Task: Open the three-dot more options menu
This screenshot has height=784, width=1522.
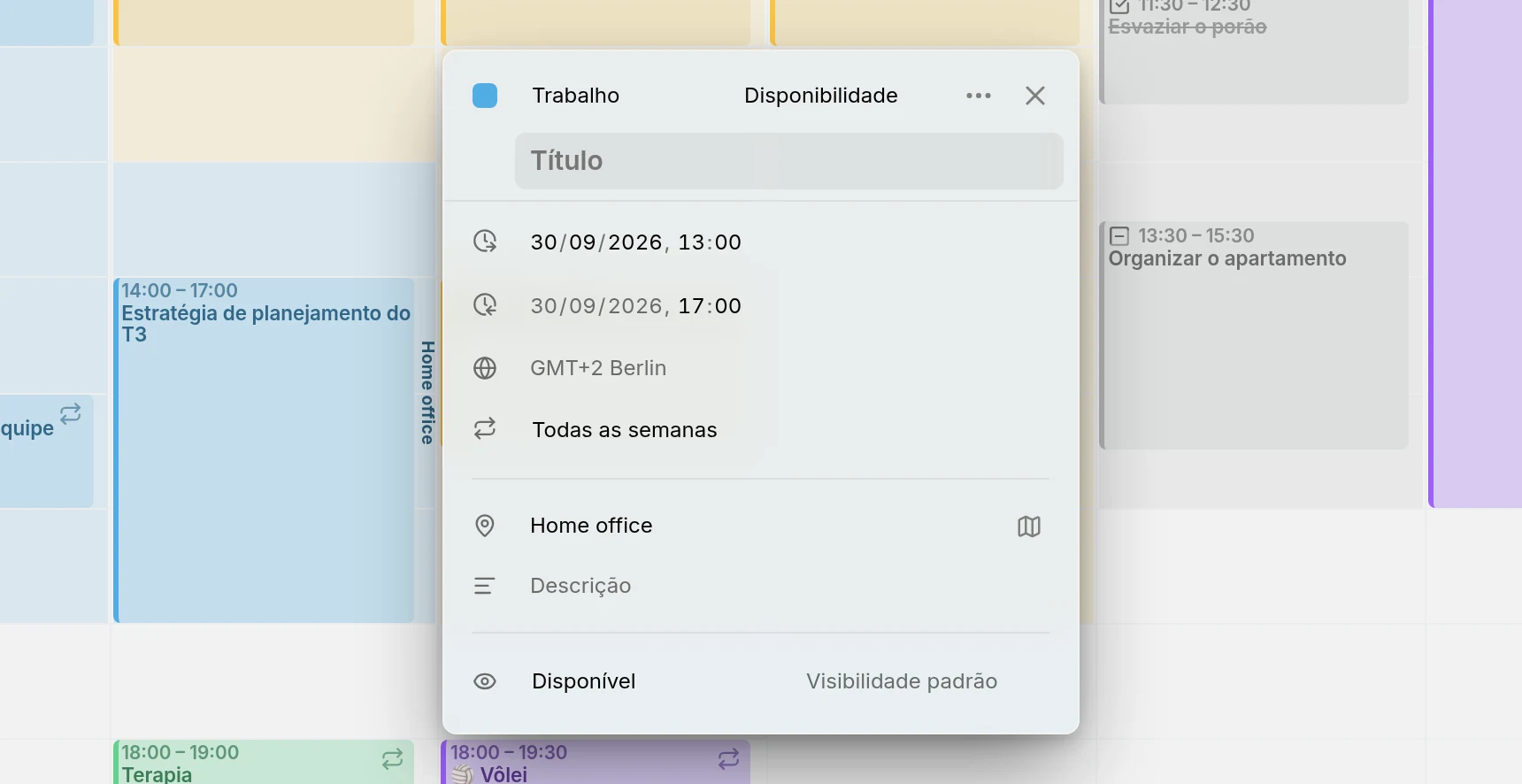Action: [979, 96]
